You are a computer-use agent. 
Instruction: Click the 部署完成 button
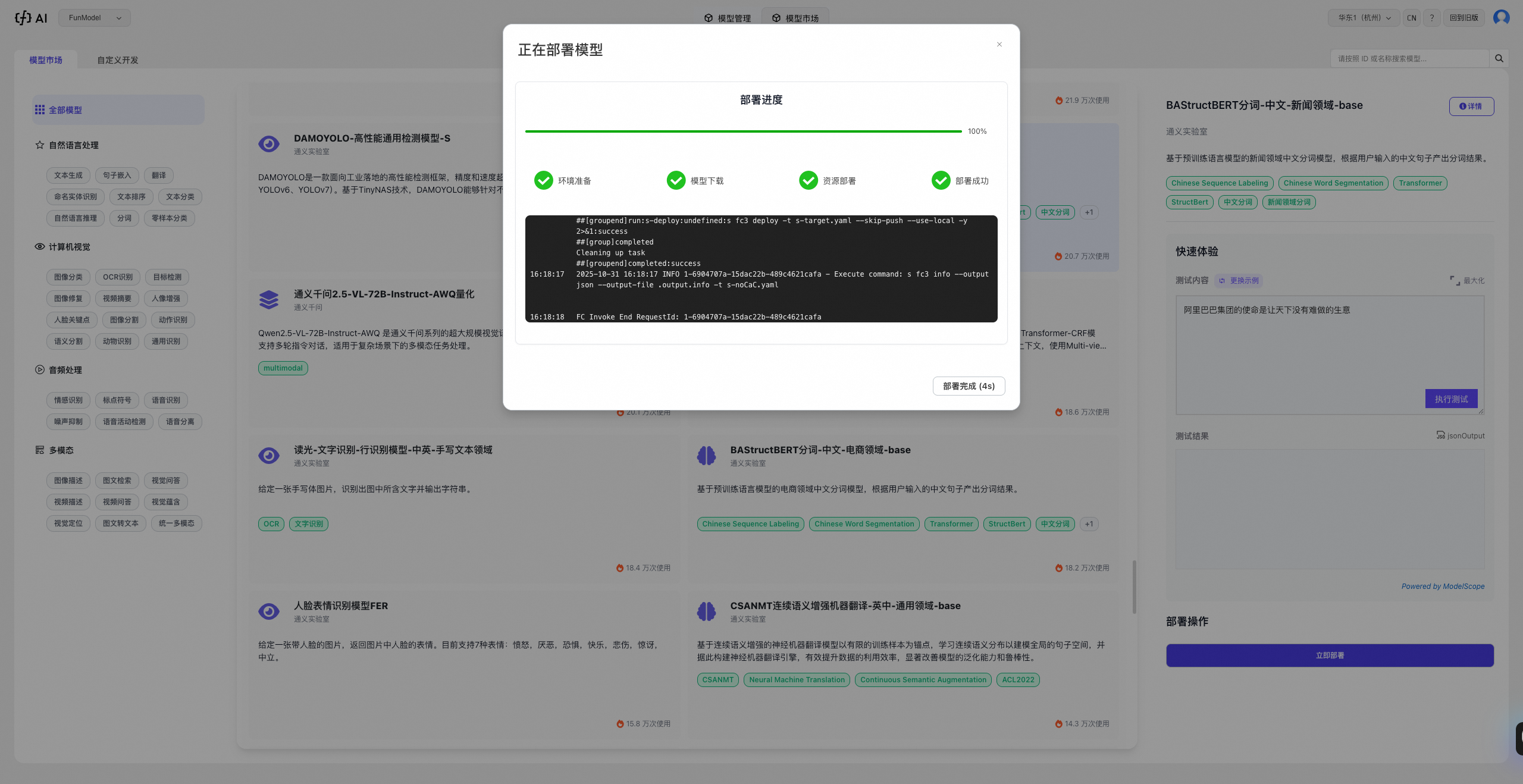[x=969, y=386]
